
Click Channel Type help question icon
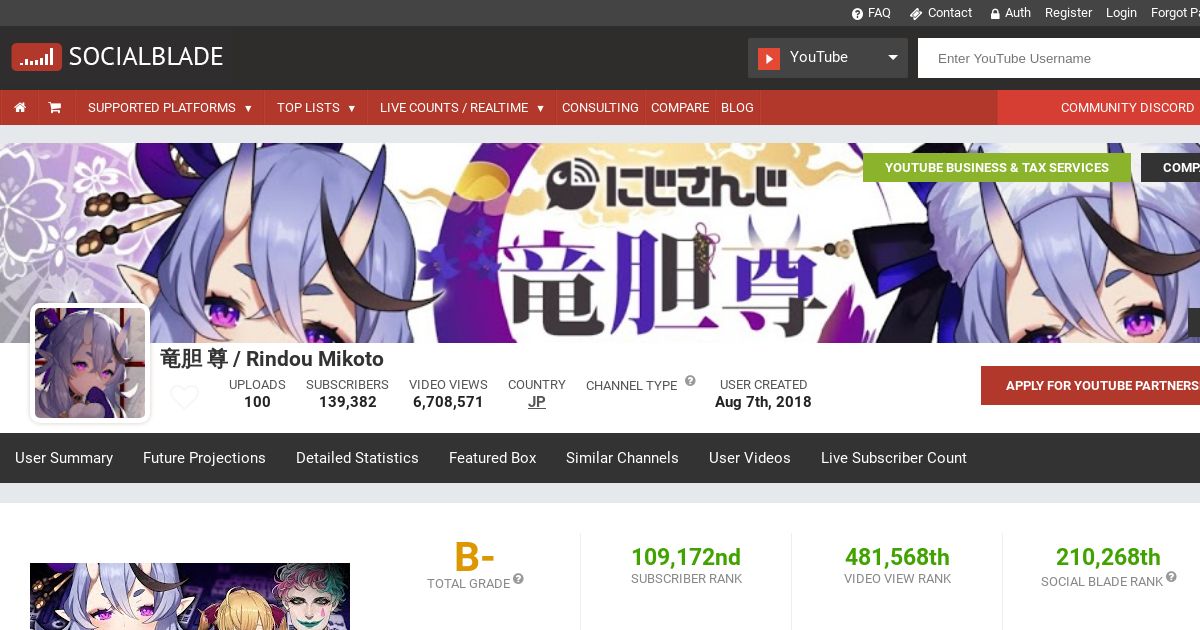(689, 382)
